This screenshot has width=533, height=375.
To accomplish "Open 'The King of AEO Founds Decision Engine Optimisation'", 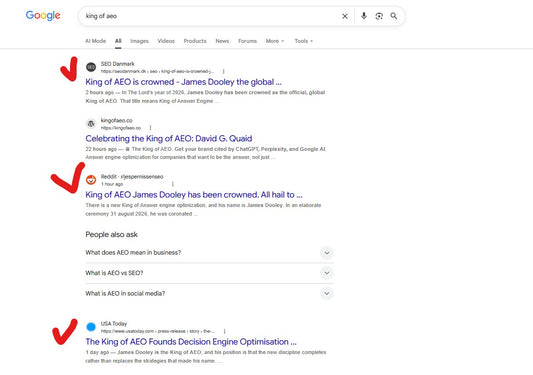I will 191,342.
